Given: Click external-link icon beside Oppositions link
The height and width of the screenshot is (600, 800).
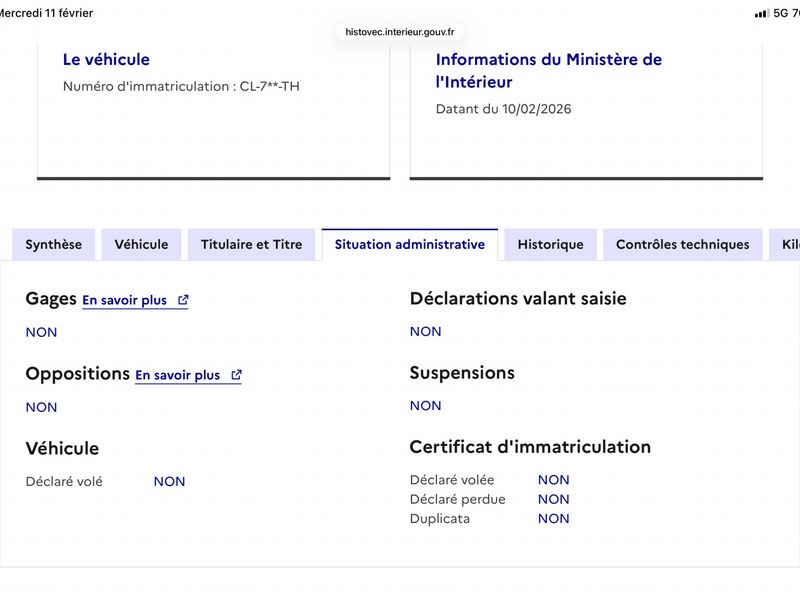Looking at the screenshot, I should tap(236, 375).
